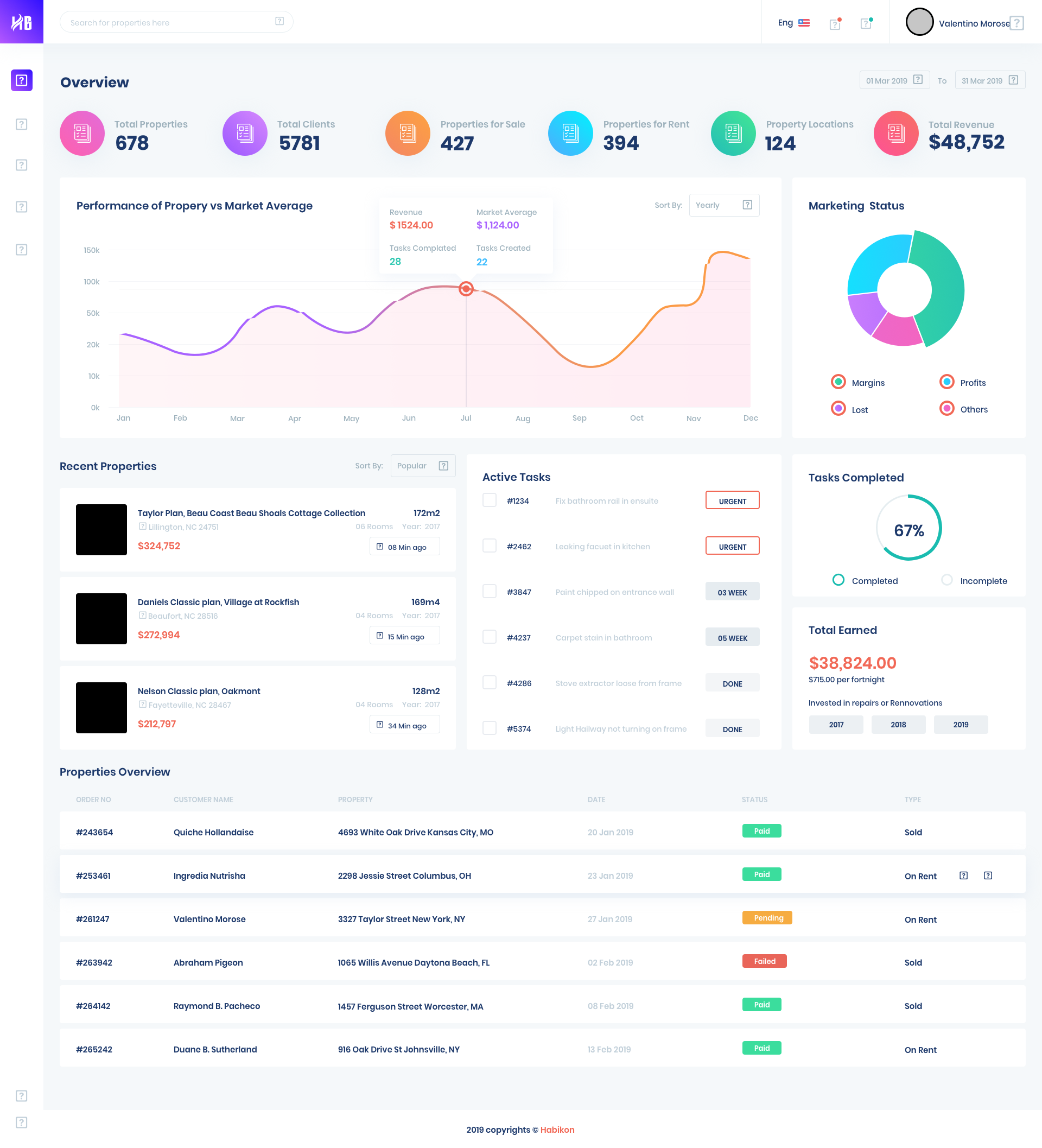1042x1148 pixels.
Task: Open the notification icon with red dot
Action: pos(835,23)
